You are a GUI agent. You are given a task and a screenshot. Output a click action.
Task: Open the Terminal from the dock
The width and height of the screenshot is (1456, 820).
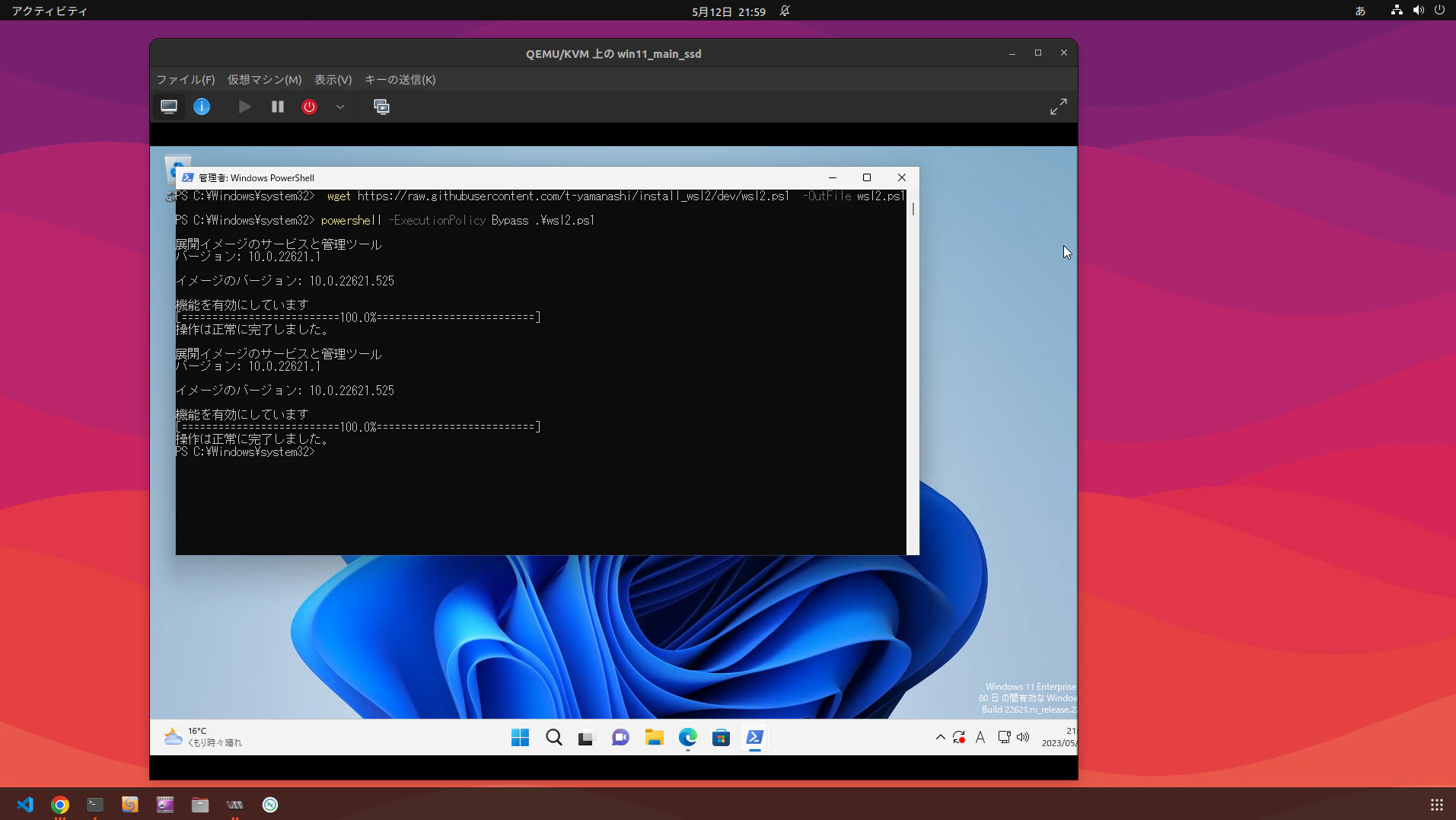point(95,805)
